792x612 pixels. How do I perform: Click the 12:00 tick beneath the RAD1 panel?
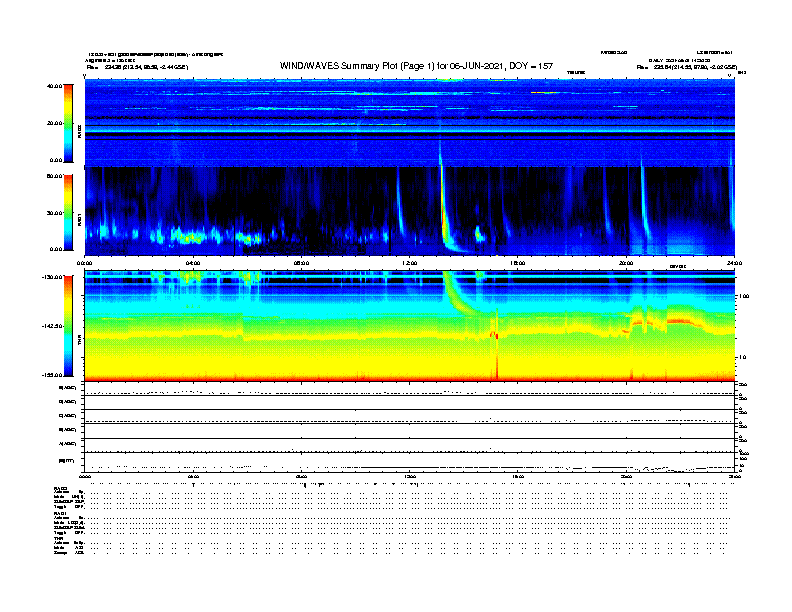(410, 263)
